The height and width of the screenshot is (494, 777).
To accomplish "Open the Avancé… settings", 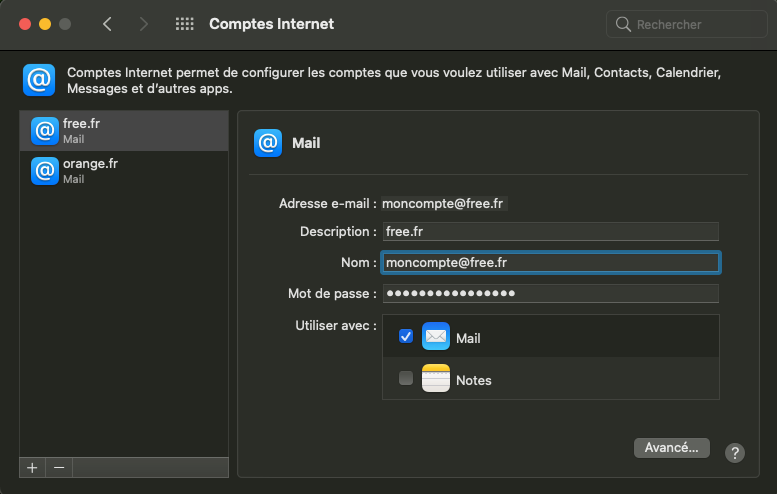I will pos(671,448).
